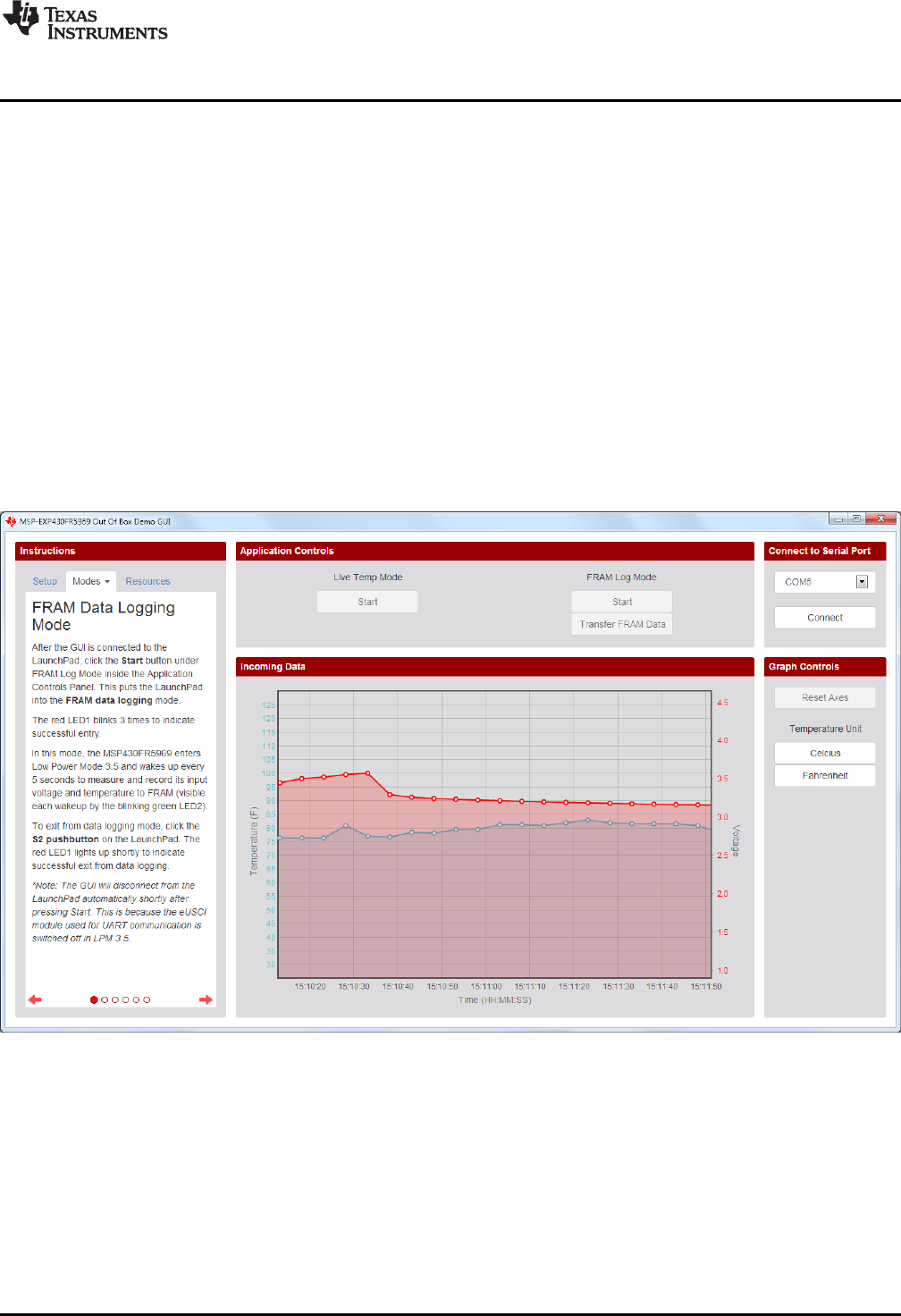The image size is (901, 1316).
Task: Click the Connect to Serial Port header
Action: (x=825, y=552)
